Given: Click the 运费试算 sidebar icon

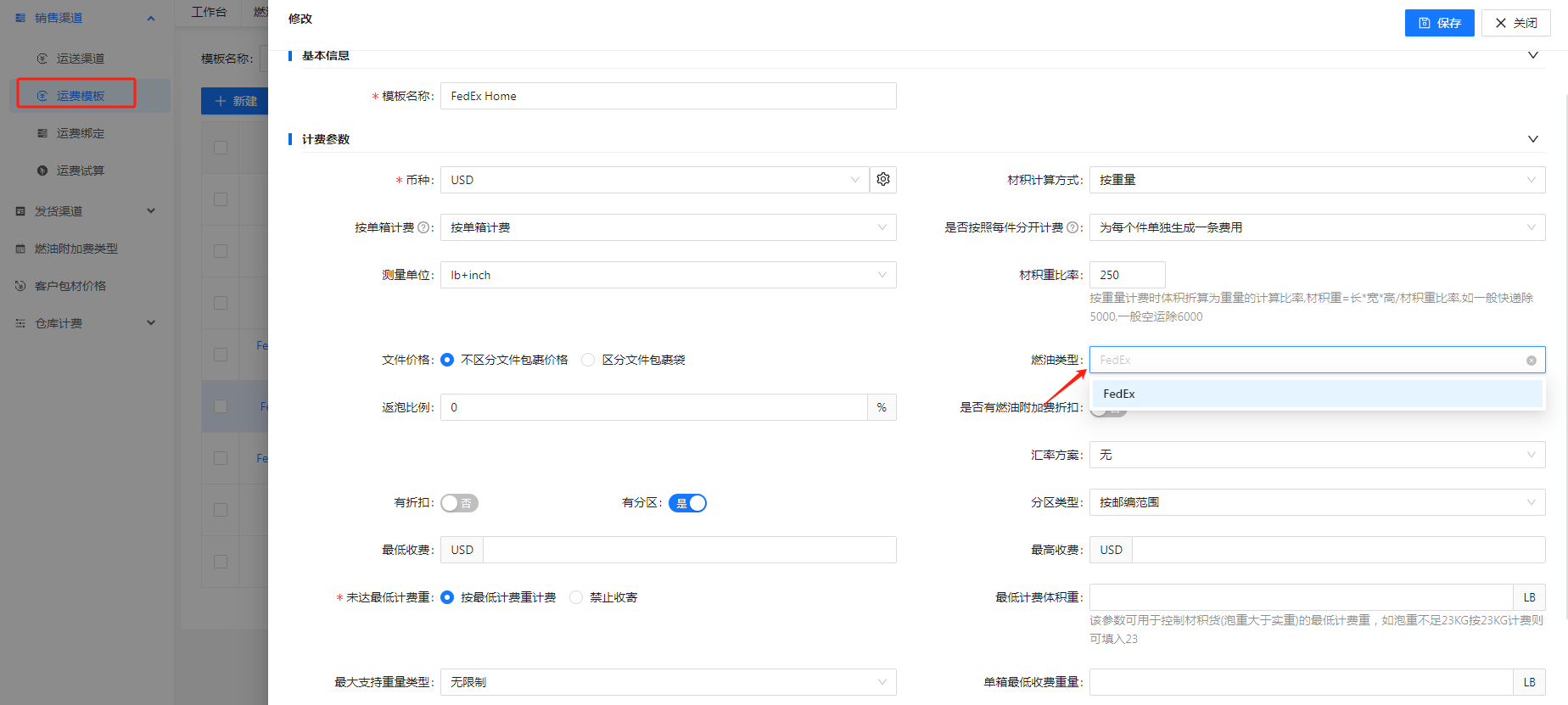Looking at the screenshot, I should pos(42,171).
